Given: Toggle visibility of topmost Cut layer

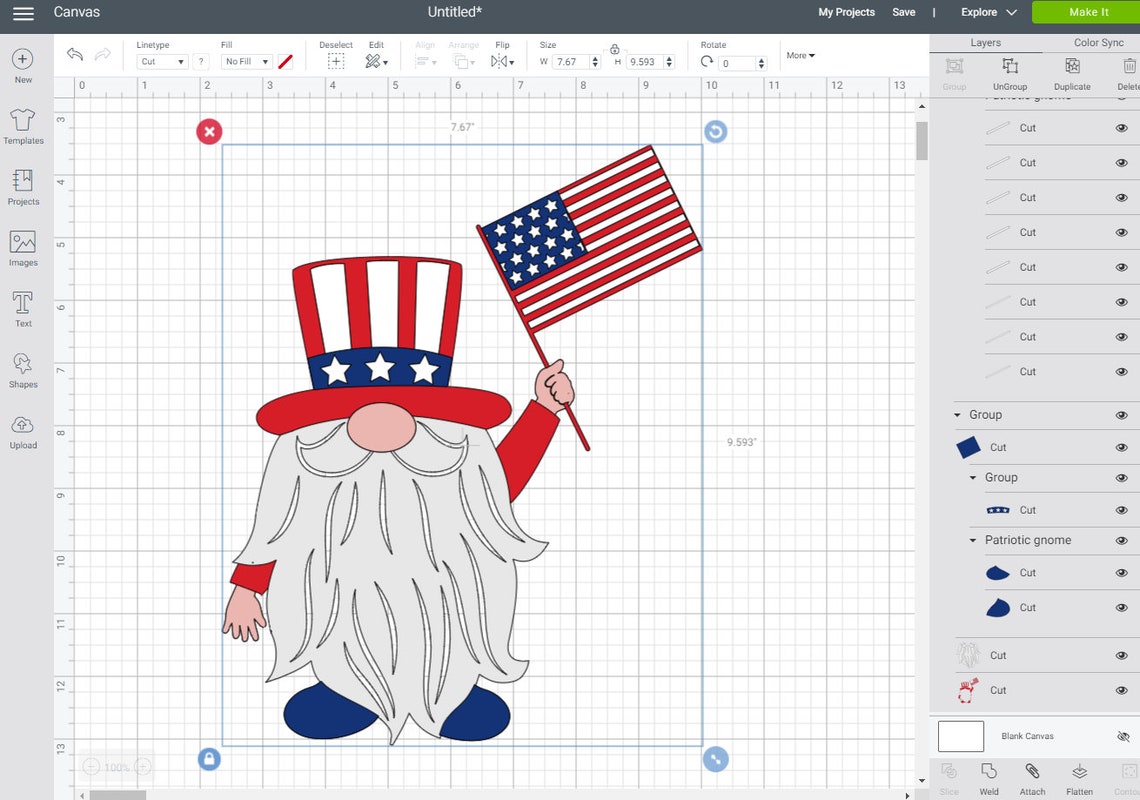Looking at the screenshot, I should (x=1122, y=128).
